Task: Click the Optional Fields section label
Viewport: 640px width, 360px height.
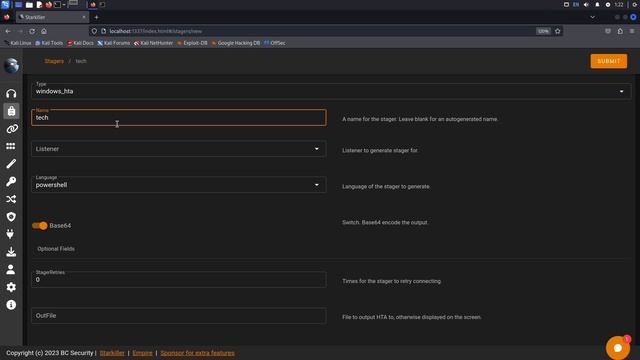Action: (56, 249)
